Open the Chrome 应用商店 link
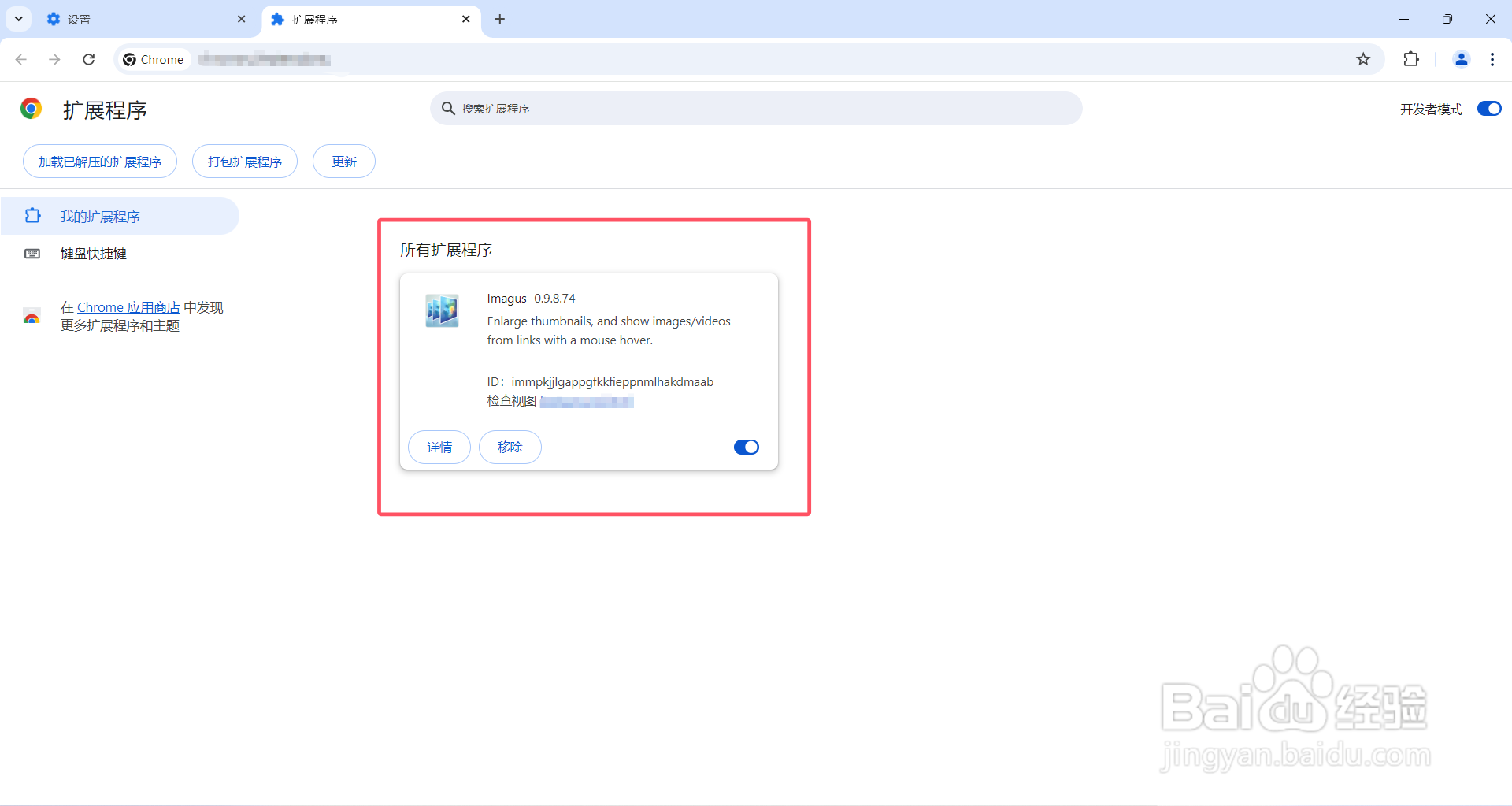Viewport: 1512px width, 806px height. point(128,307)
